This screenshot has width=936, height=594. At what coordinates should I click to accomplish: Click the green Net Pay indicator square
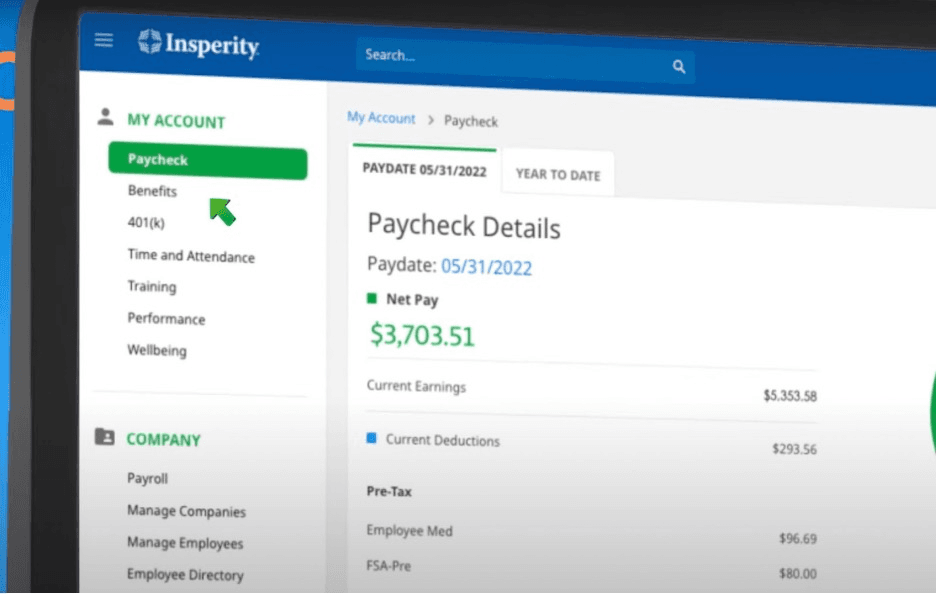pyautogui.click(x=372, y=299)
